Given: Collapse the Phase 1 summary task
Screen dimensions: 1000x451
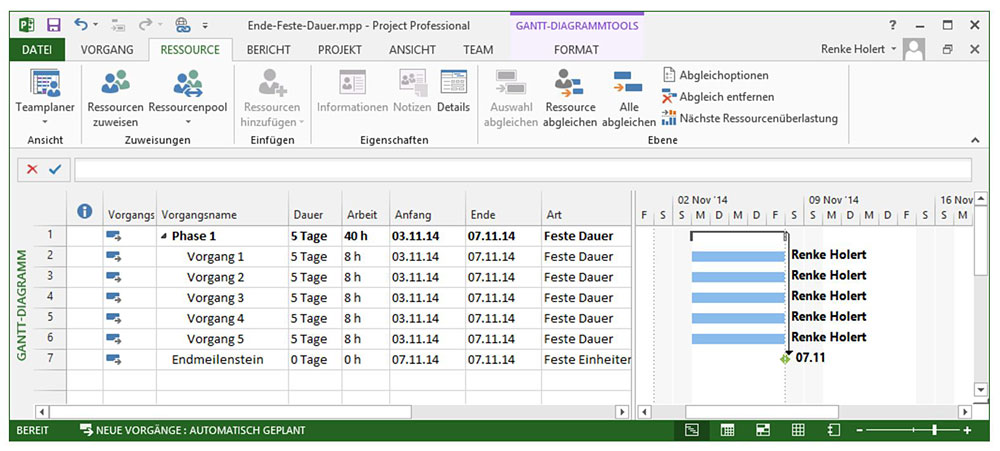Looking at the screenshot, I should (x=165, y=237).
